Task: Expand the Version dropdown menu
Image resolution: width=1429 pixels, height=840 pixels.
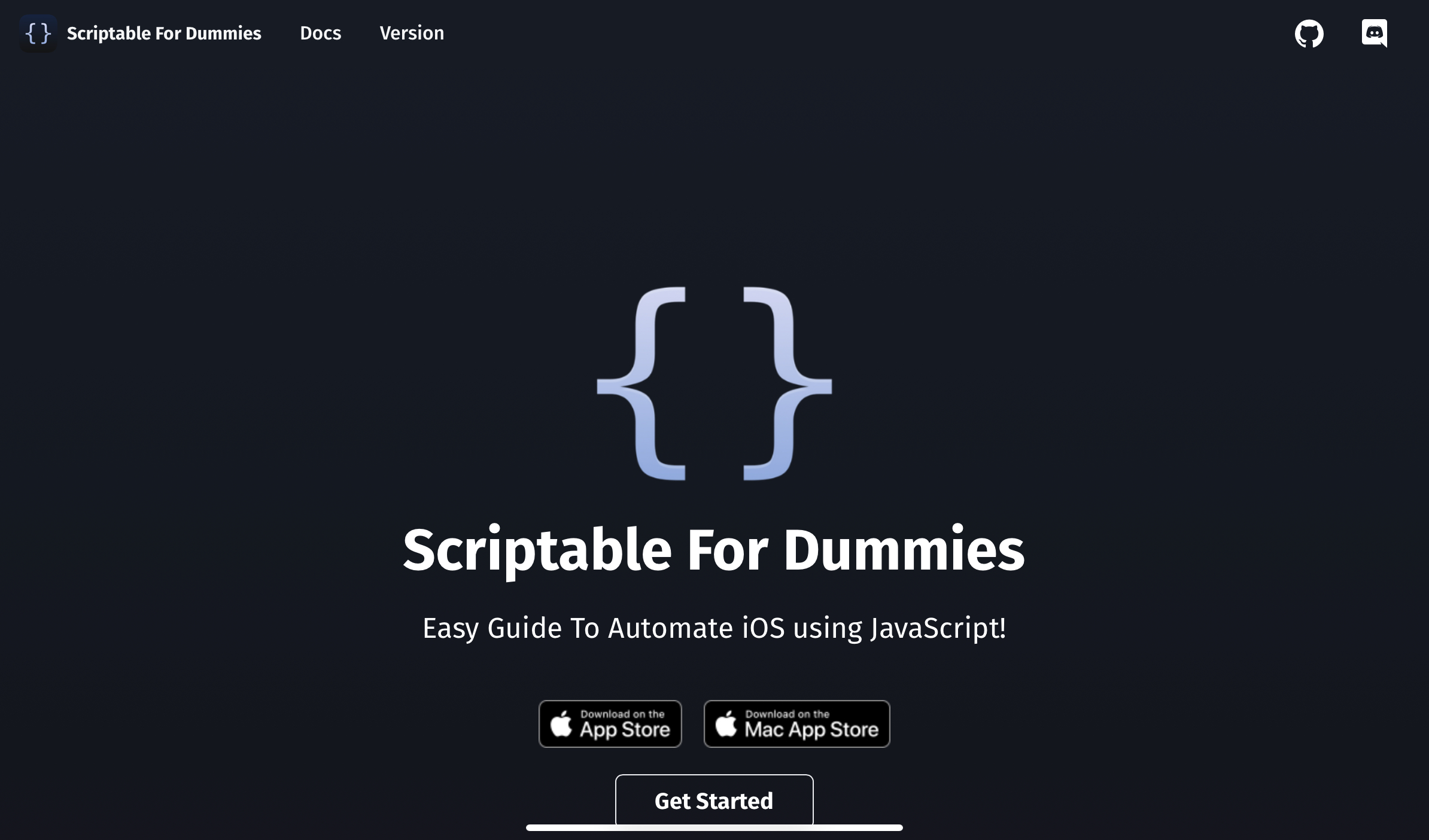Action: point(411,33)
